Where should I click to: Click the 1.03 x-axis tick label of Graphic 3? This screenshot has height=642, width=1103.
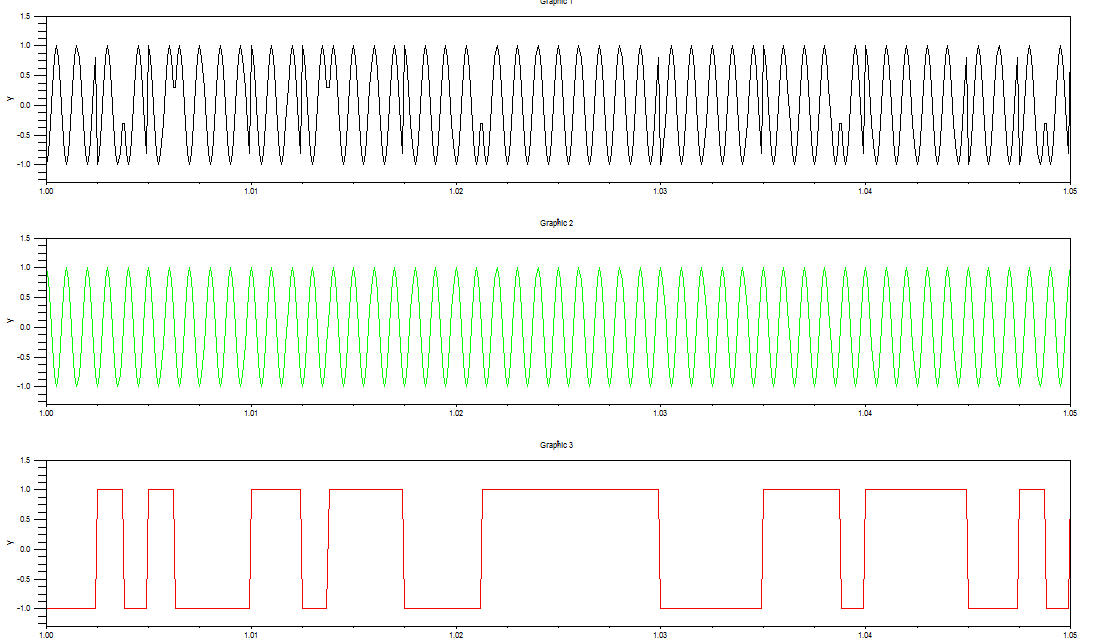pyautogui.click(x=661, y=636)
